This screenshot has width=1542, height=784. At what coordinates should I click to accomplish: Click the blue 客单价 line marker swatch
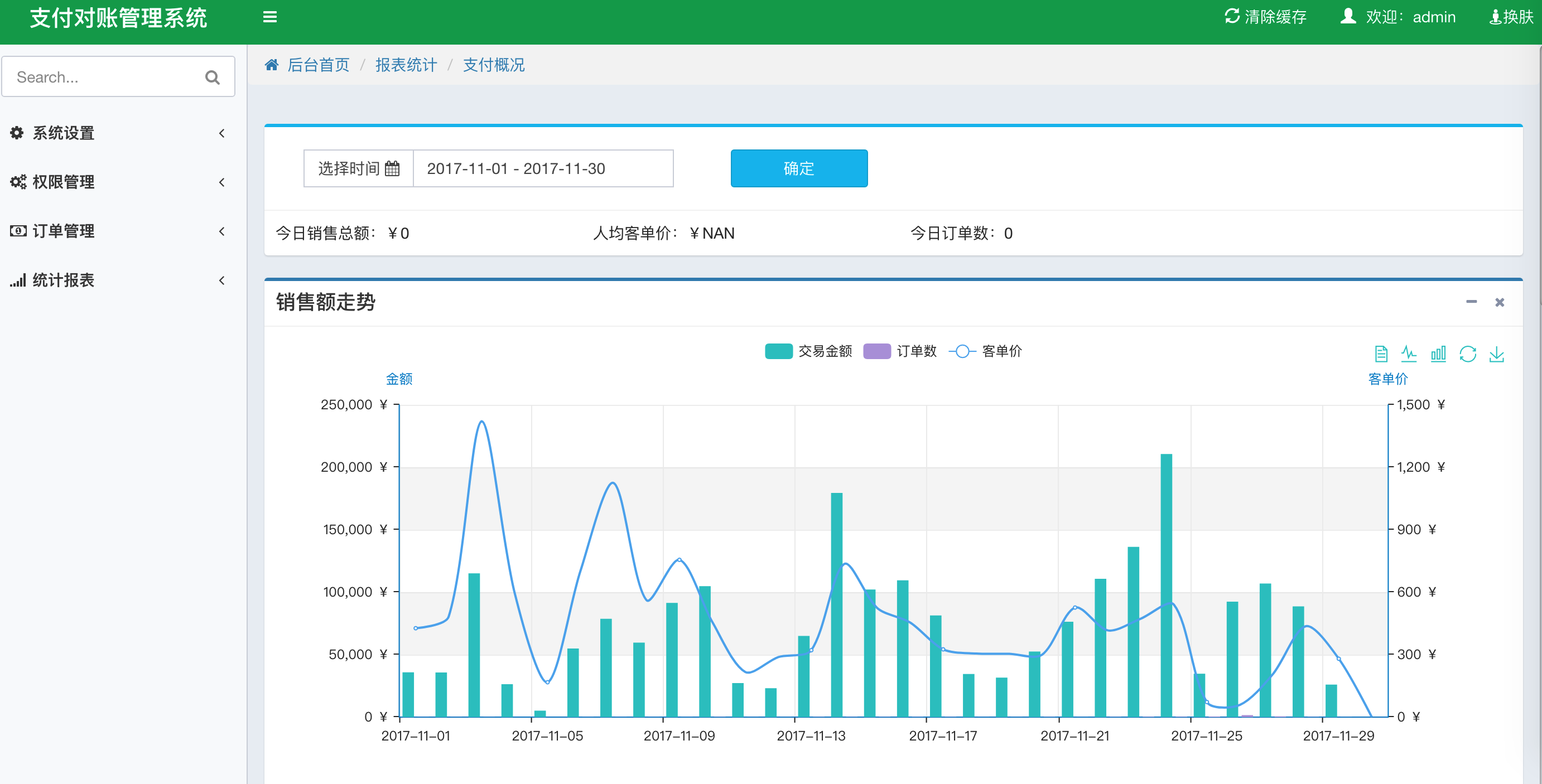962,351
